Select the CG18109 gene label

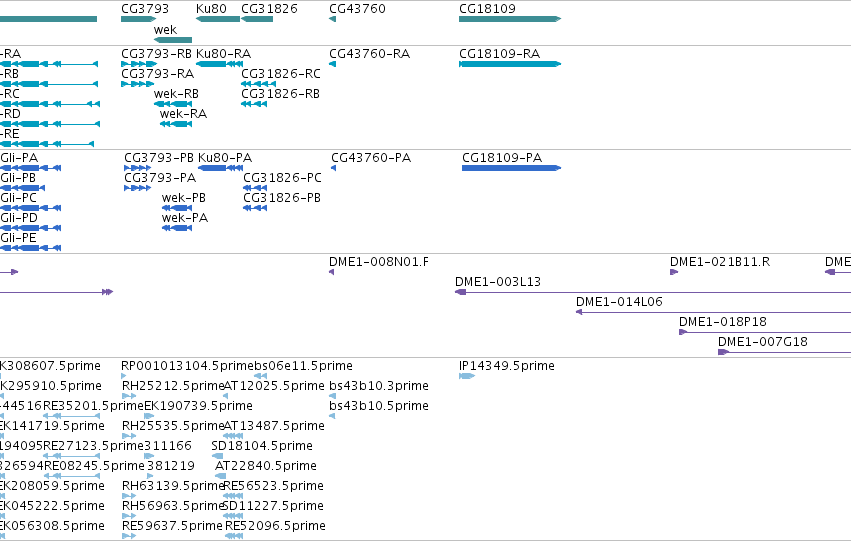coord(487,9)
